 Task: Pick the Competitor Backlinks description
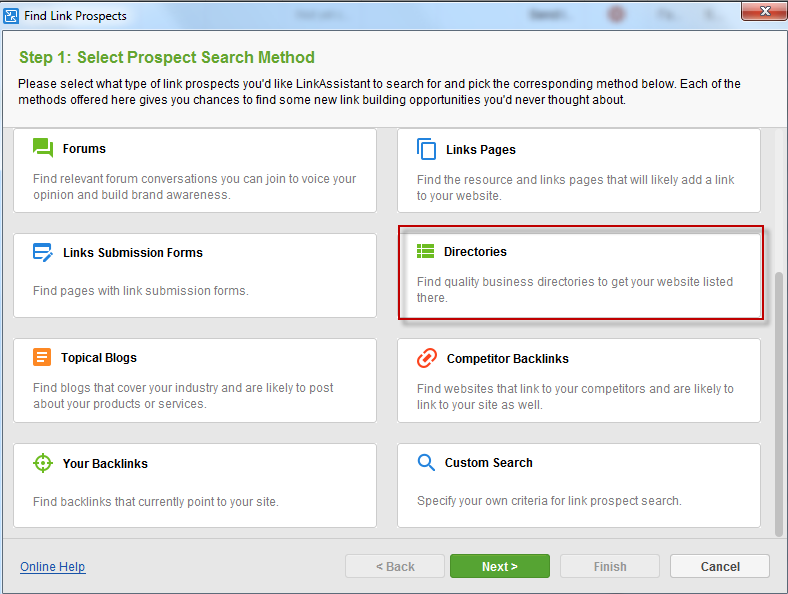[x=575, y=397]
